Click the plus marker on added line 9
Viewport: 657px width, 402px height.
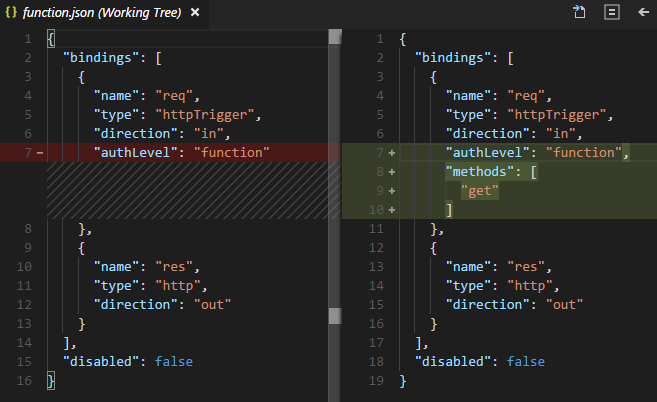click(x=391, y=191)
